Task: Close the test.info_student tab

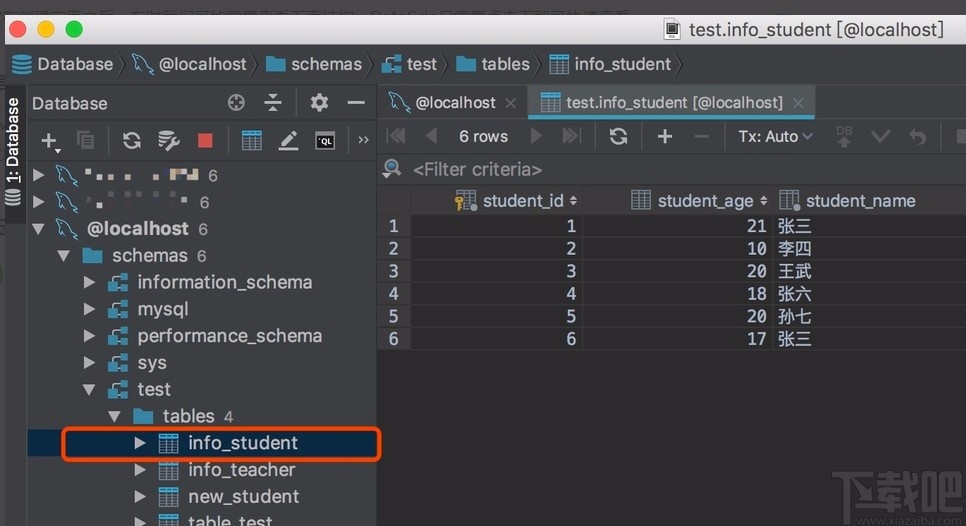Action: tap(798, 103)
